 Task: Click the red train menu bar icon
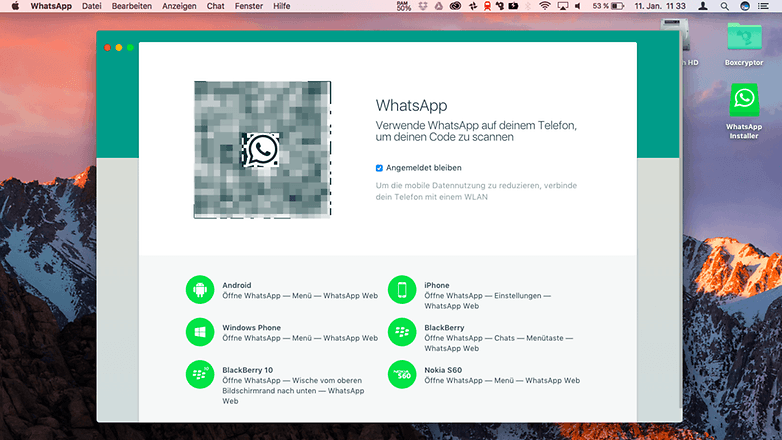coord(487,6)
